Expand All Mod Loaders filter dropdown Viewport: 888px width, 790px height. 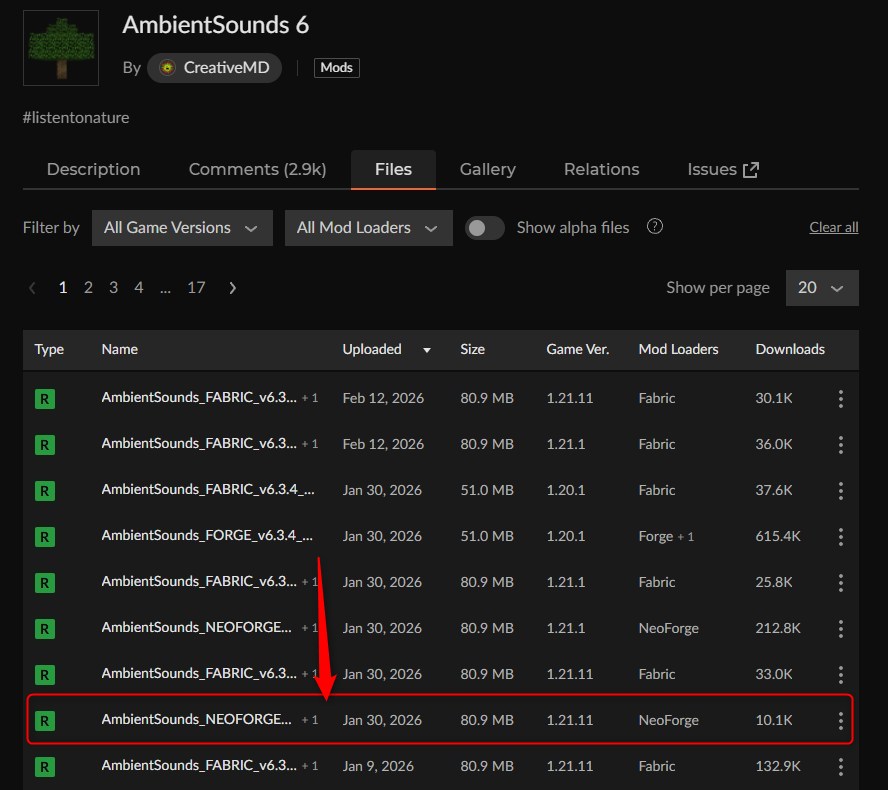click(x=368, y=228)
